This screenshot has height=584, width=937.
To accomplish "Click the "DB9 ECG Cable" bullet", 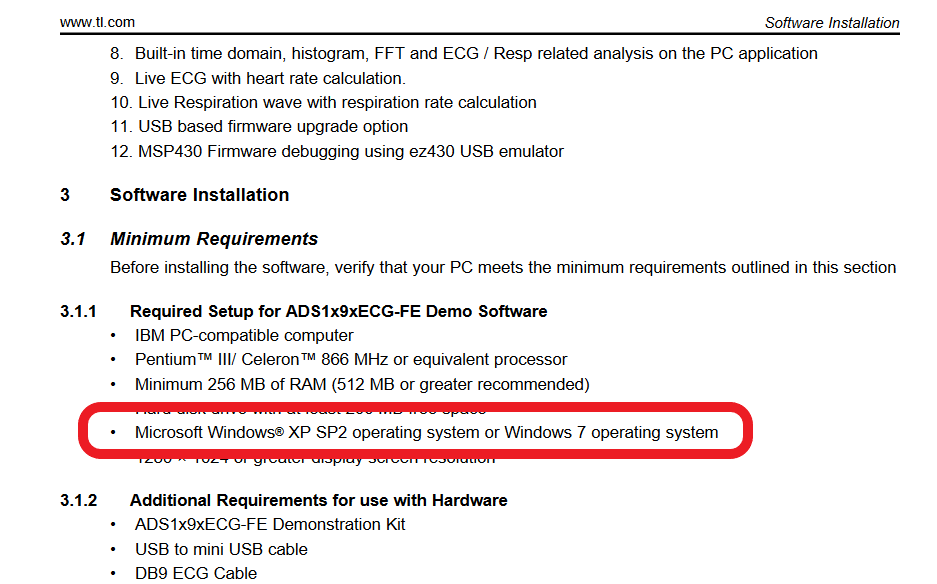I will pos(196,573).
